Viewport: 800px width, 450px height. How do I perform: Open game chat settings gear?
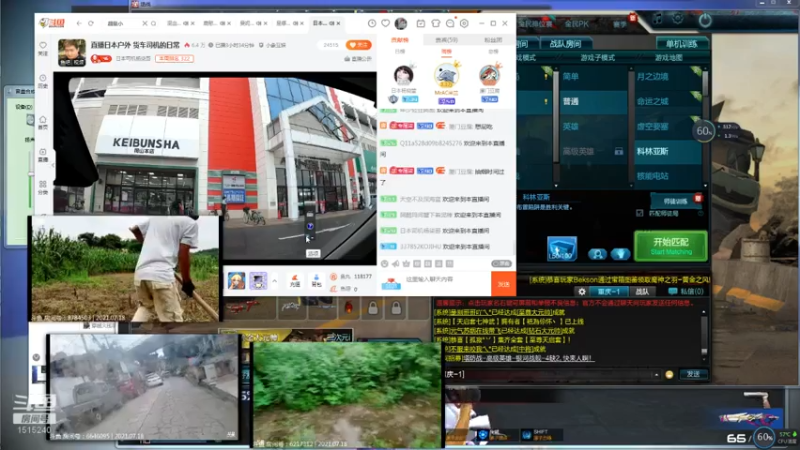click(582, 292)
